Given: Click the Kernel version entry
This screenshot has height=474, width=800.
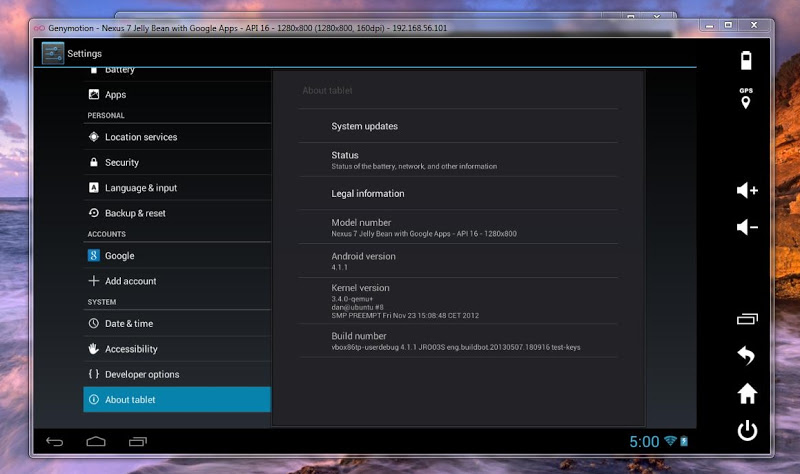Looking at the screenshot, I should (458, 301).
